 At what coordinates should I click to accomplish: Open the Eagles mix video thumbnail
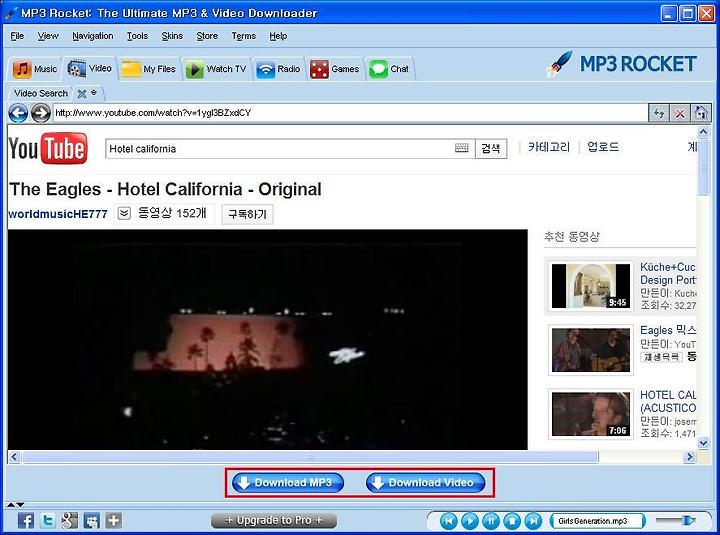point(591,349)
